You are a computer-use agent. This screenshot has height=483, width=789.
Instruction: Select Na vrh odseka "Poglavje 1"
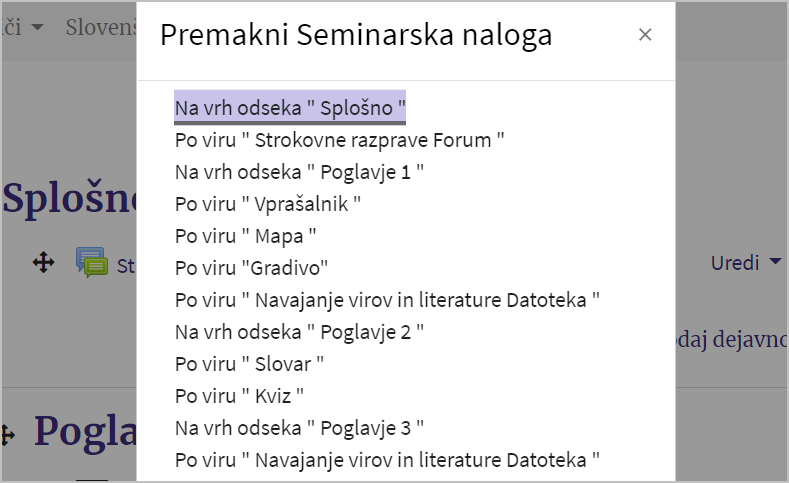299,172
